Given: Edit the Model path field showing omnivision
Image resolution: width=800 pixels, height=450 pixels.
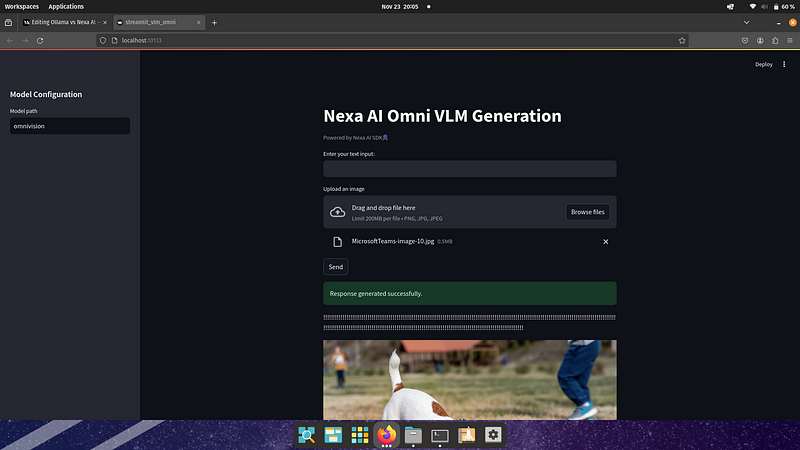Looking at the screenshot, I should coord(70,126).
